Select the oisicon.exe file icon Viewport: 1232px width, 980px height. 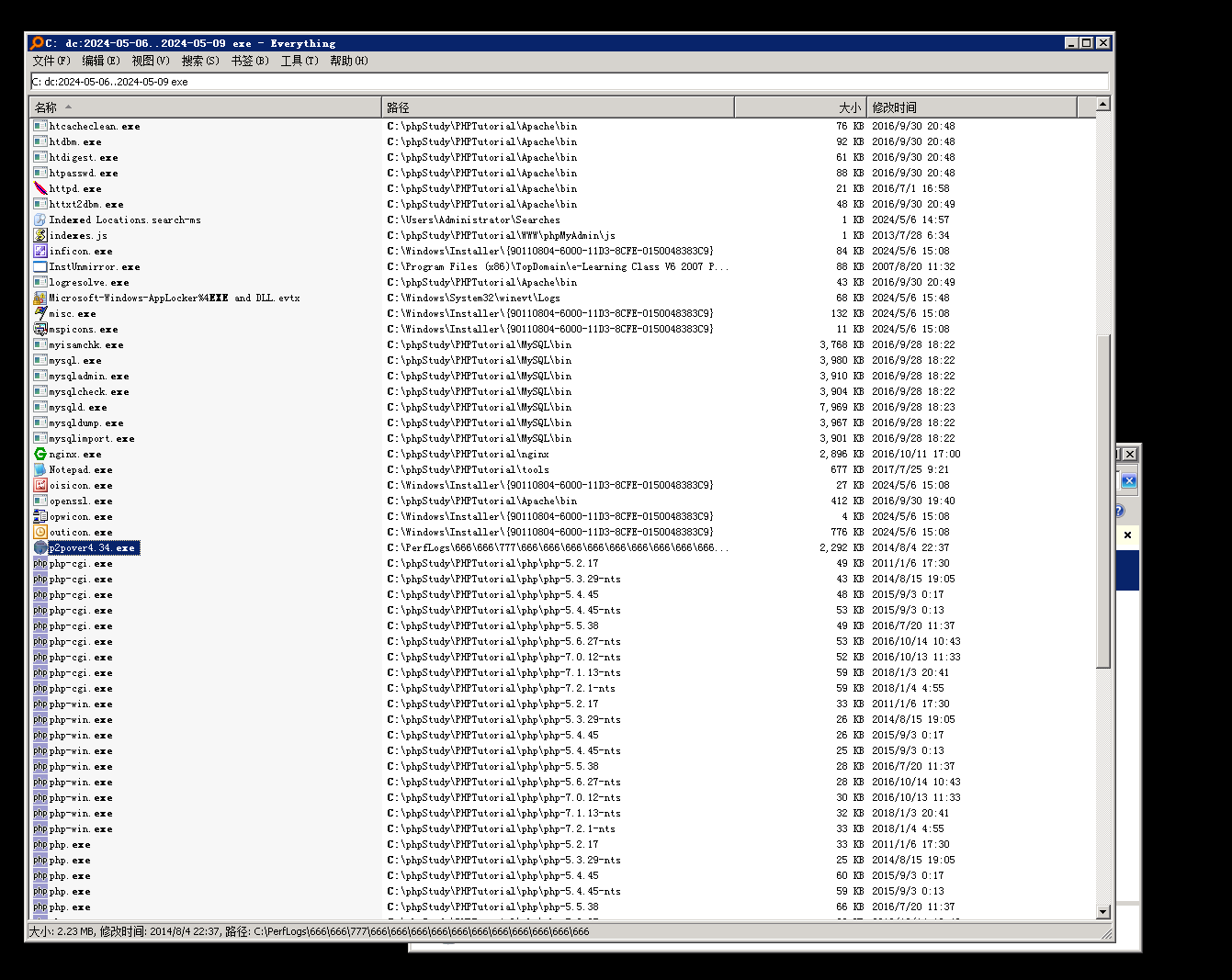click(x=40, y=485)
